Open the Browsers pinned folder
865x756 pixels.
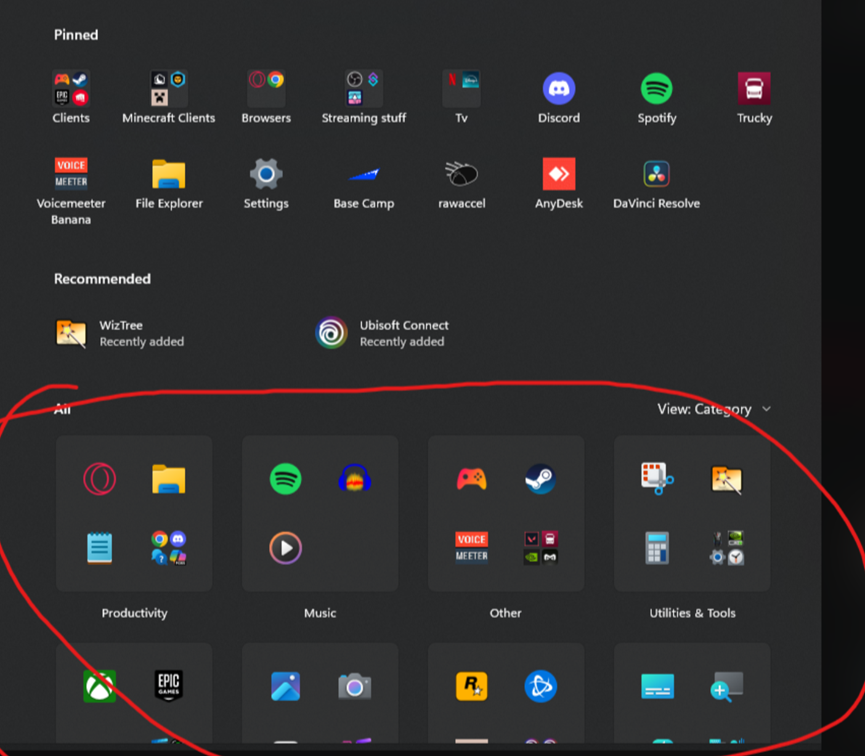click(x=266, y=97)
